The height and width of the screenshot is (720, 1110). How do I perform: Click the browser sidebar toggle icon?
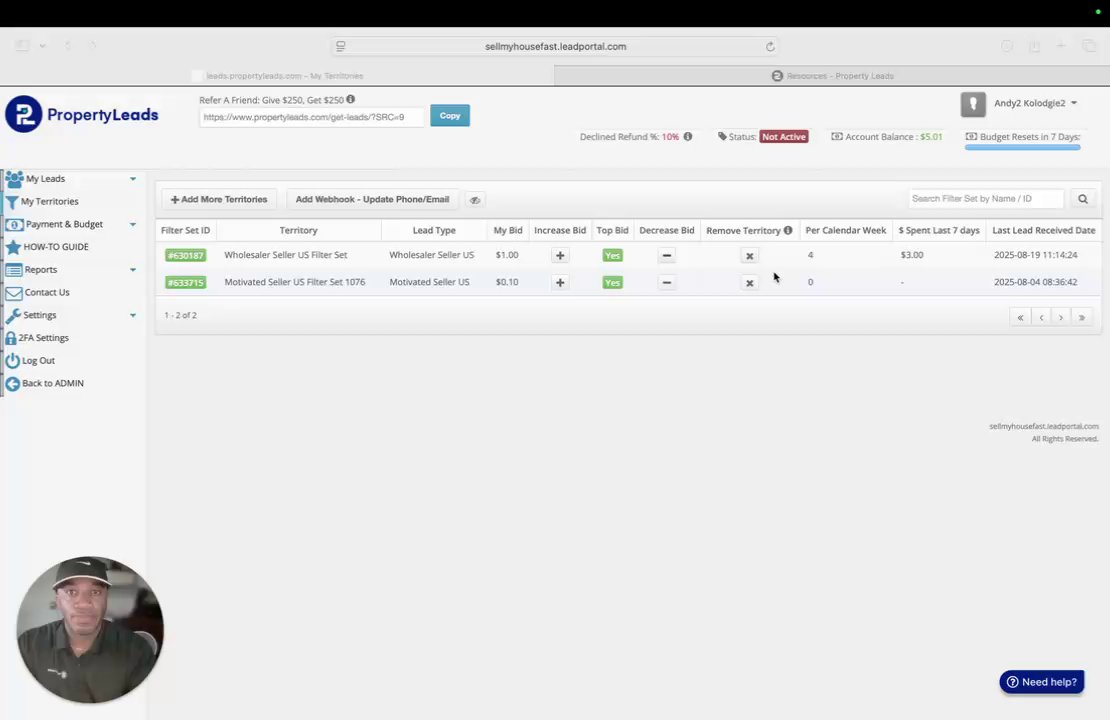click(23, 45)
